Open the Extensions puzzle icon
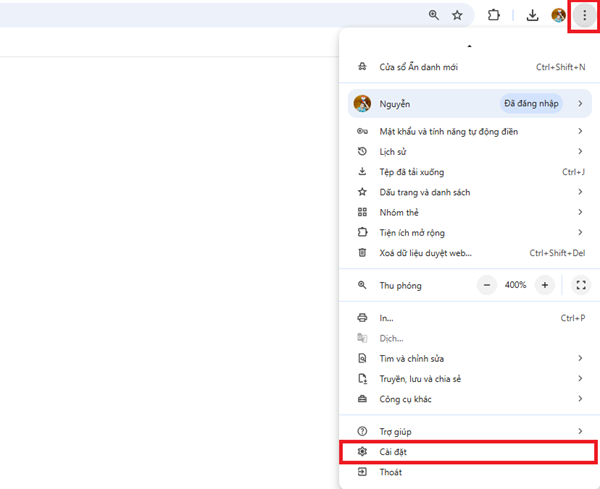Viewport: 600px width, 489px height. point(493,16)
